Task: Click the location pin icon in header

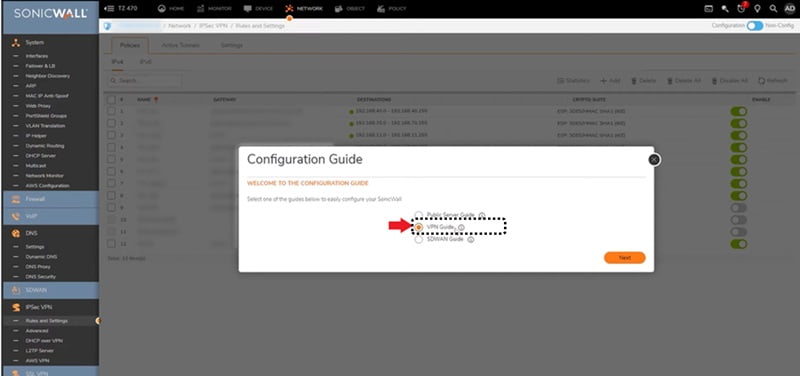Action: (x=758, y=9)
